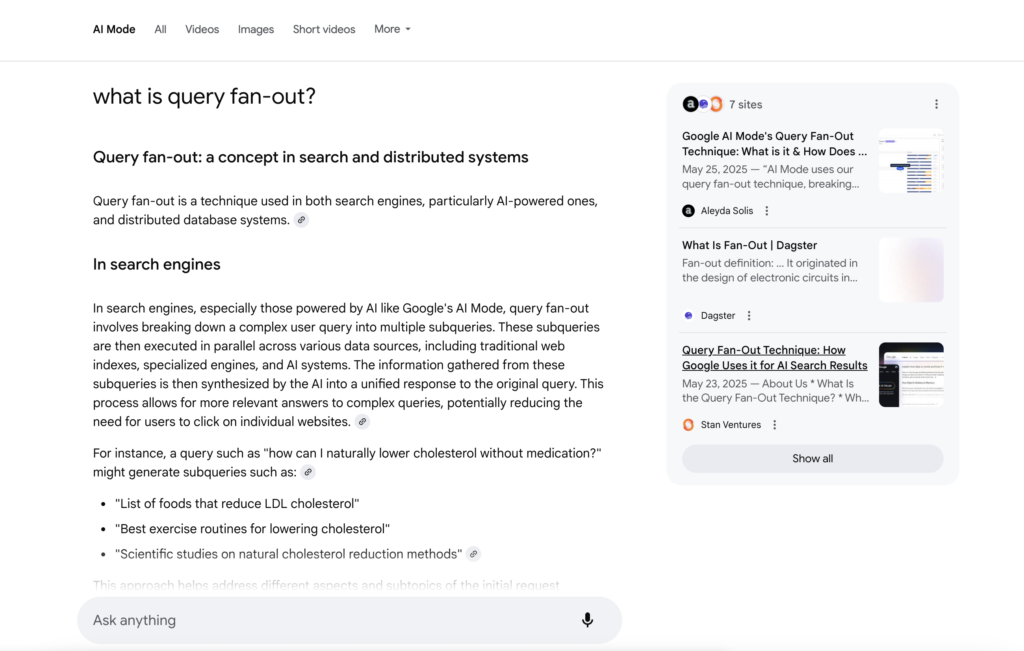Open thumbnail of the Aleyda Solis article

coord(911,161)
